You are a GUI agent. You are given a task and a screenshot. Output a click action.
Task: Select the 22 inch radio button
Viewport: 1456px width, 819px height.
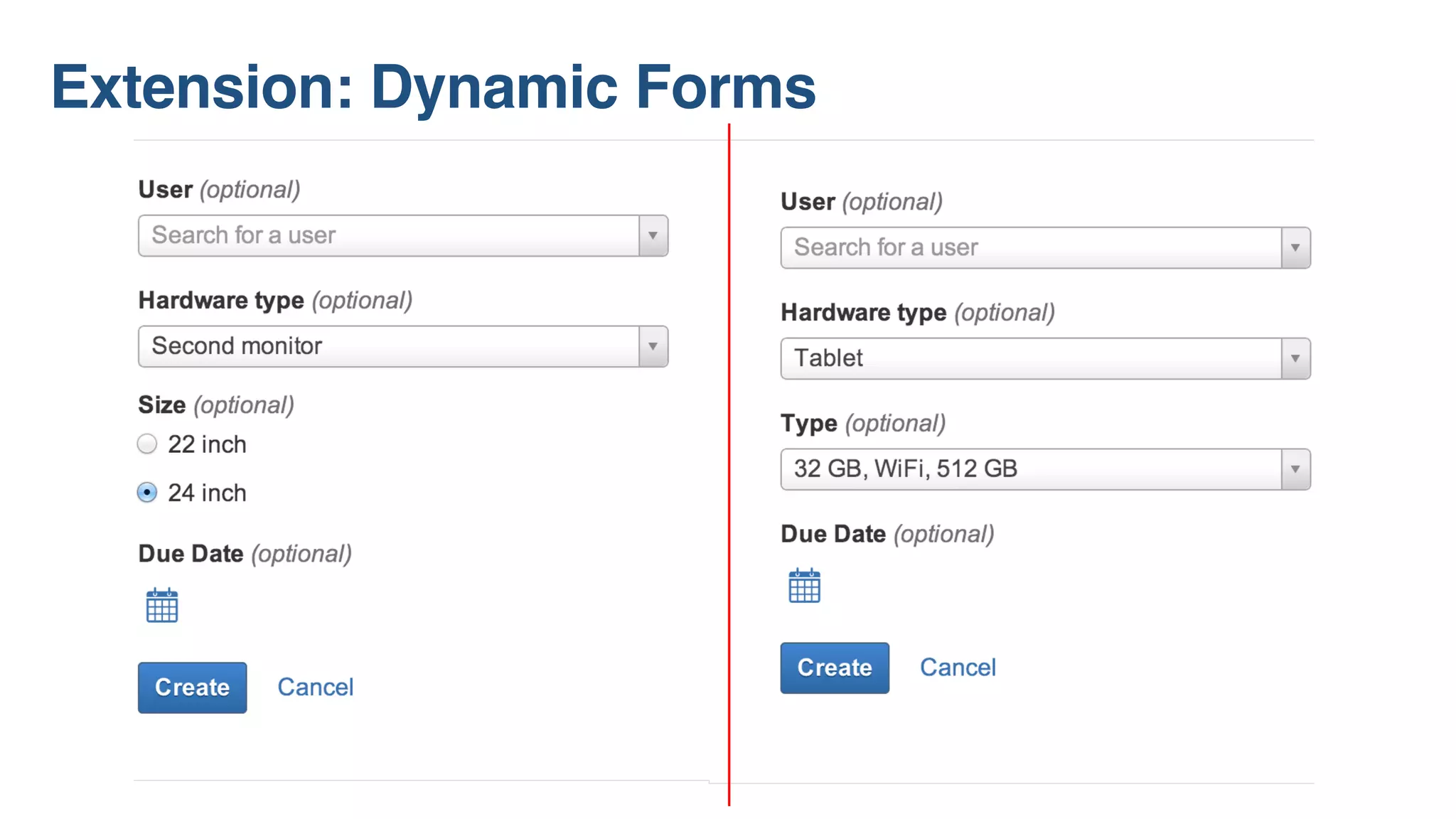[x=147, y=444]
